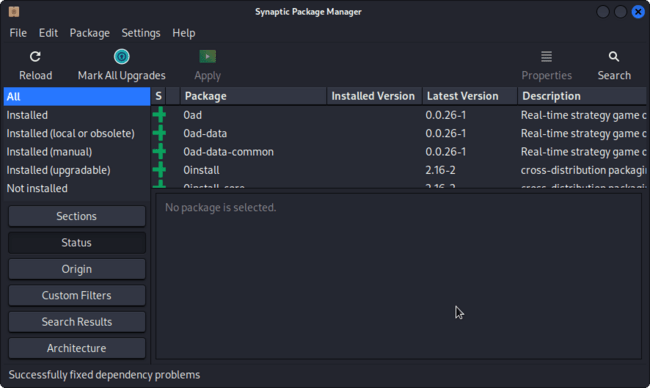
Task: Click the status icon for 0ad-data-common
Action: pyautogui.click(x=159, y=151)
